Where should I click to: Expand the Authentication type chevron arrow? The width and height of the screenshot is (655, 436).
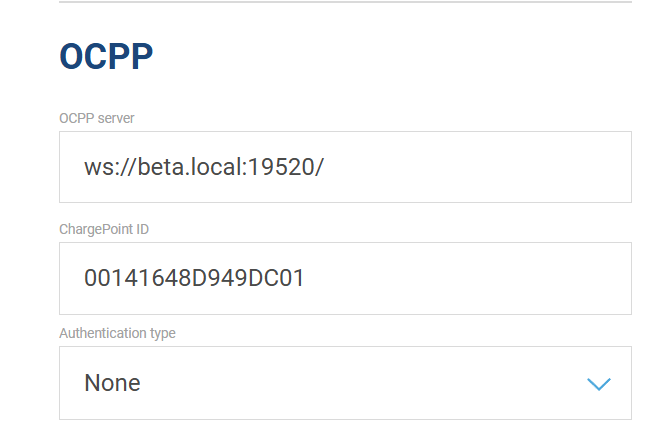point(599,384)
